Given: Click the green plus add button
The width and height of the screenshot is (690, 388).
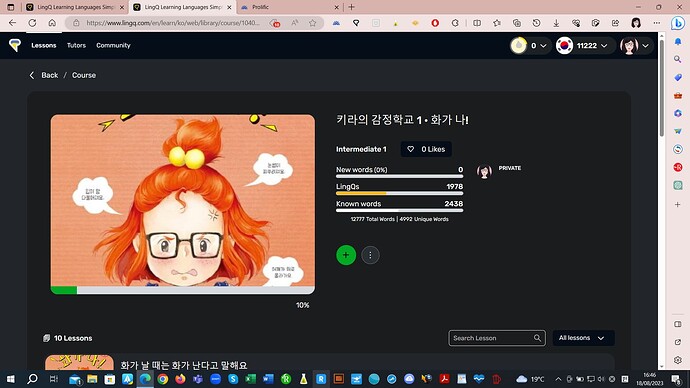Looking at the screenshot, I should pyautogui.click(x=346, y=255).
